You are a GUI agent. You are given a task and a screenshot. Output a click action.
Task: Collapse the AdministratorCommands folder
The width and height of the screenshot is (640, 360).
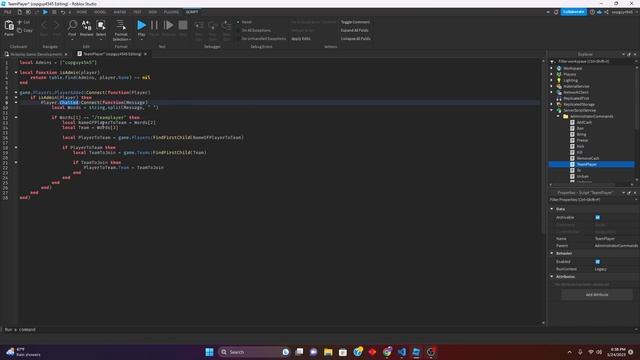pos(558,116)
